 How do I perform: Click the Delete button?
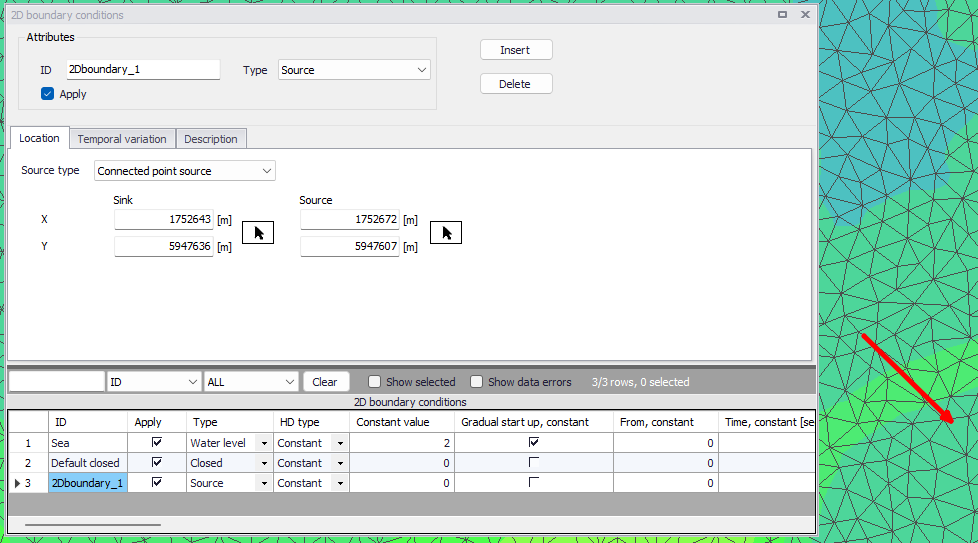pos(516,84)
